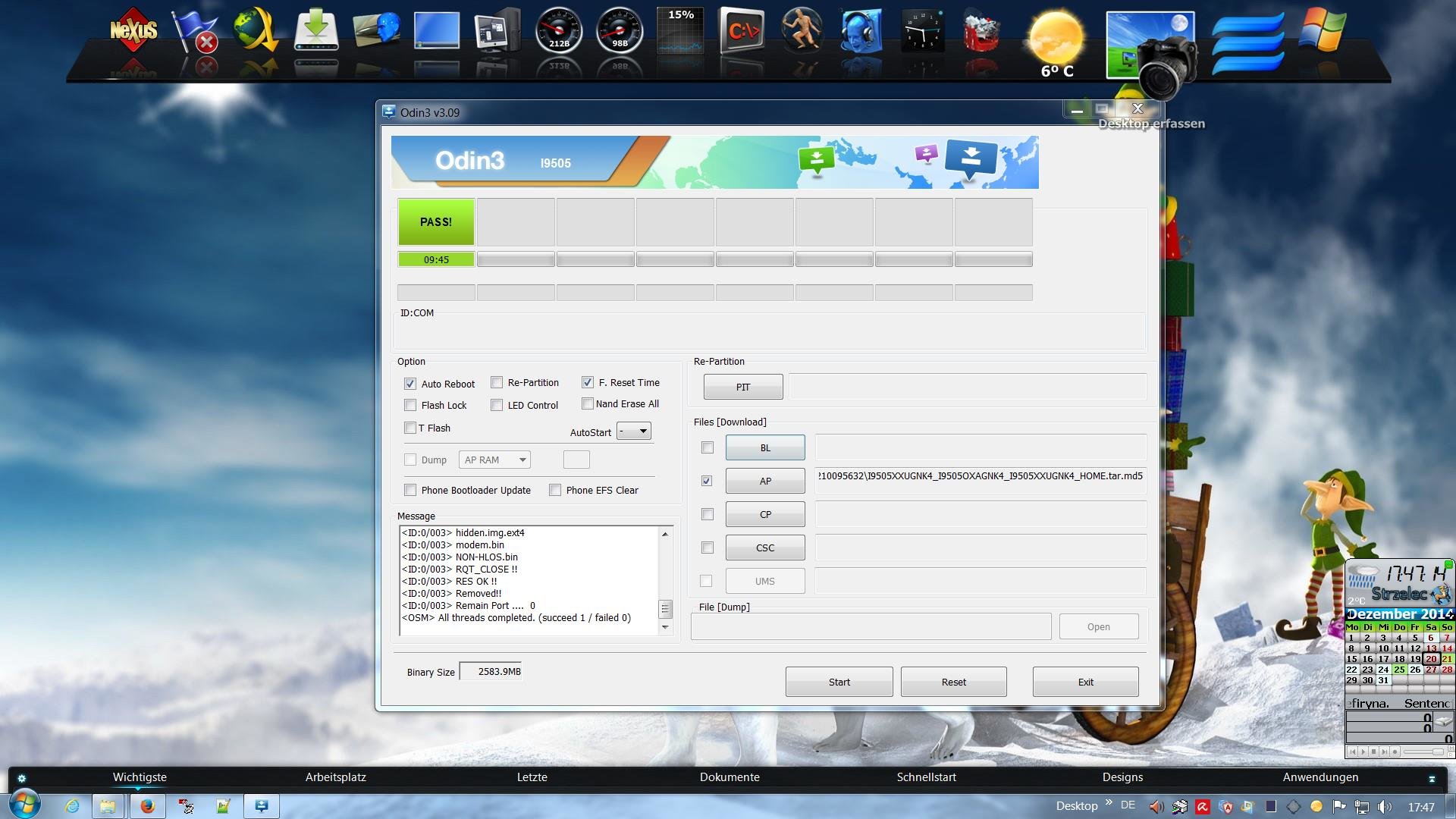The image size is (1456, 819).
Task: Uncheck the AP file checkbox
Action: click(707, 481)
